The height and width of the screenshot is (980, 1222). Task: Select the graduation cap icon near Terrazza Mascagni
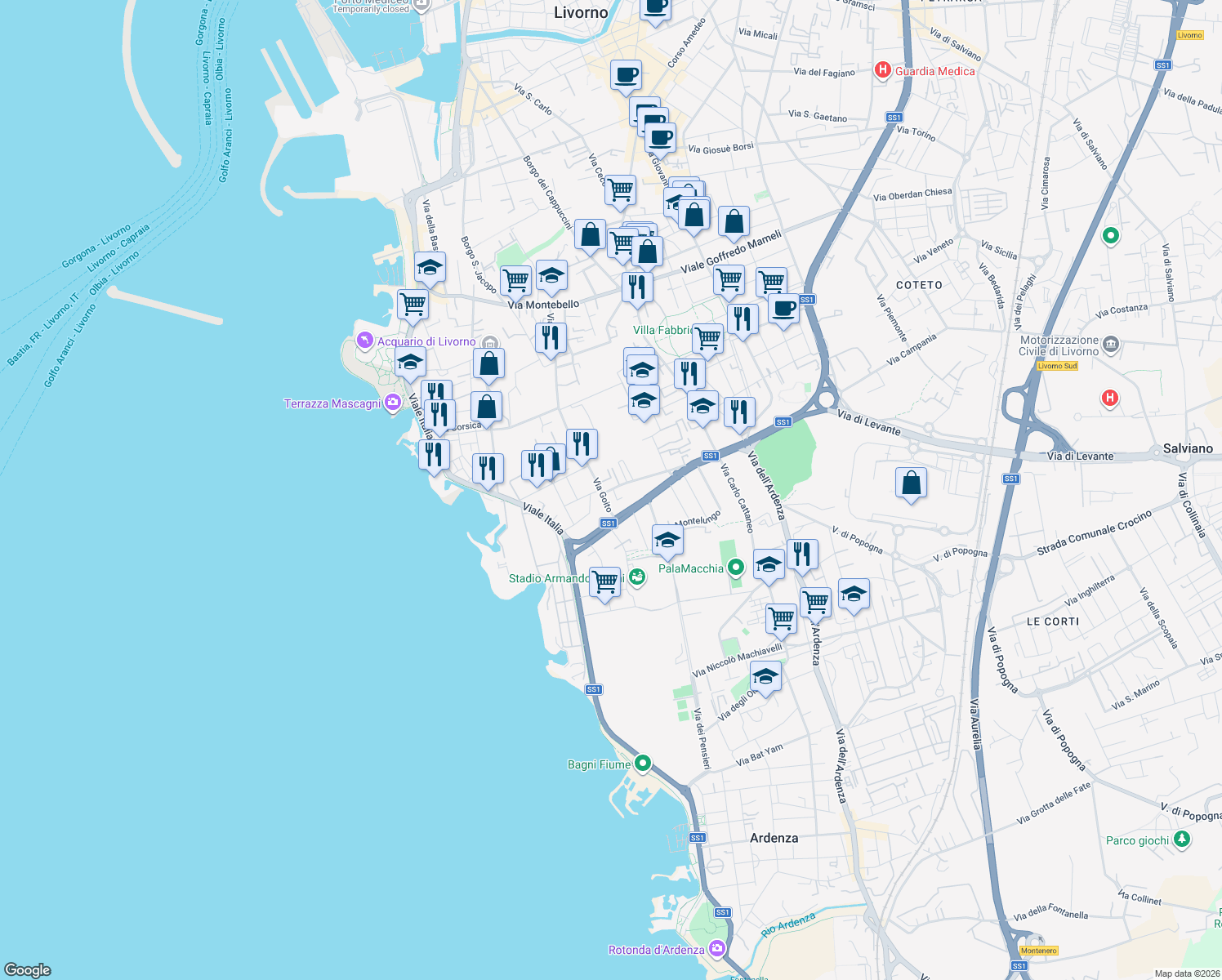click(409, 363)
